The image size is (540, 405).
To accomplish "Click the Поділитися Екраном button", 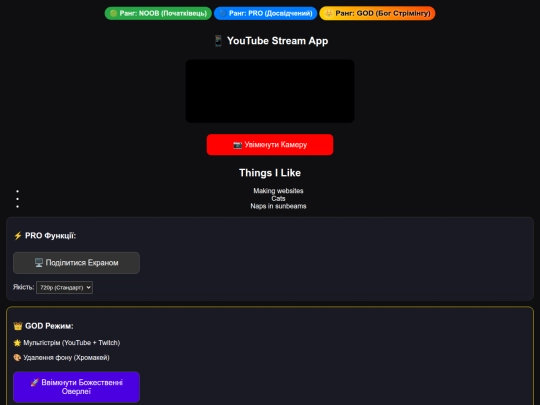I will pos(76,263).
